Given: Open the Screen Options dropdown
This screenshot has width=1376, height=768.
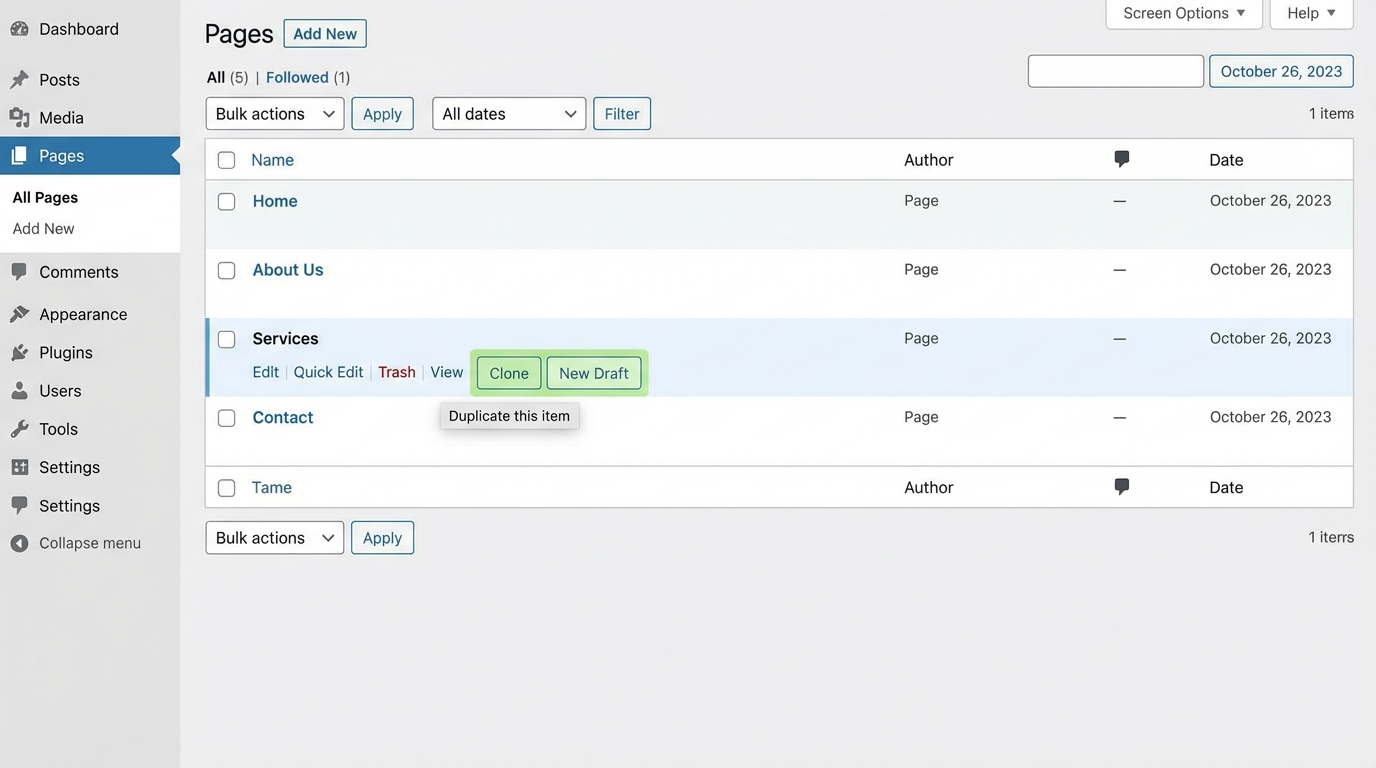Looking at the screenshot, I should (1183, 12).
